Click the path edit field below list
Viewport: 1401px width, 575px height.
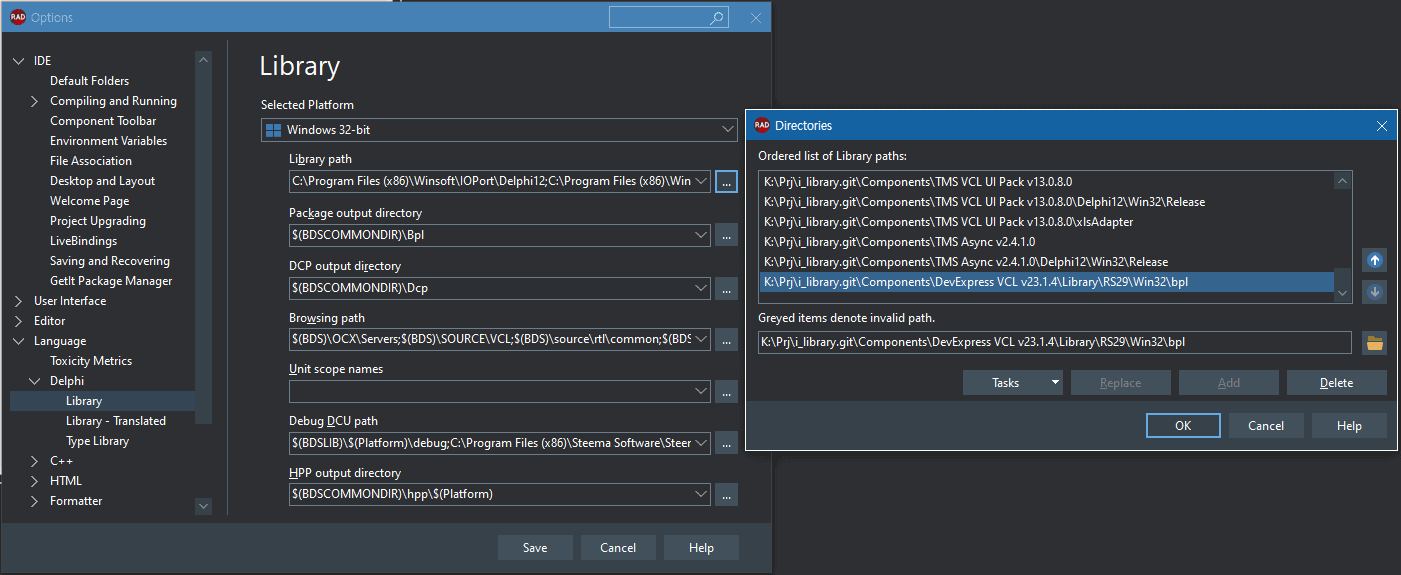pyautogui.click(x=1053, y=343)
